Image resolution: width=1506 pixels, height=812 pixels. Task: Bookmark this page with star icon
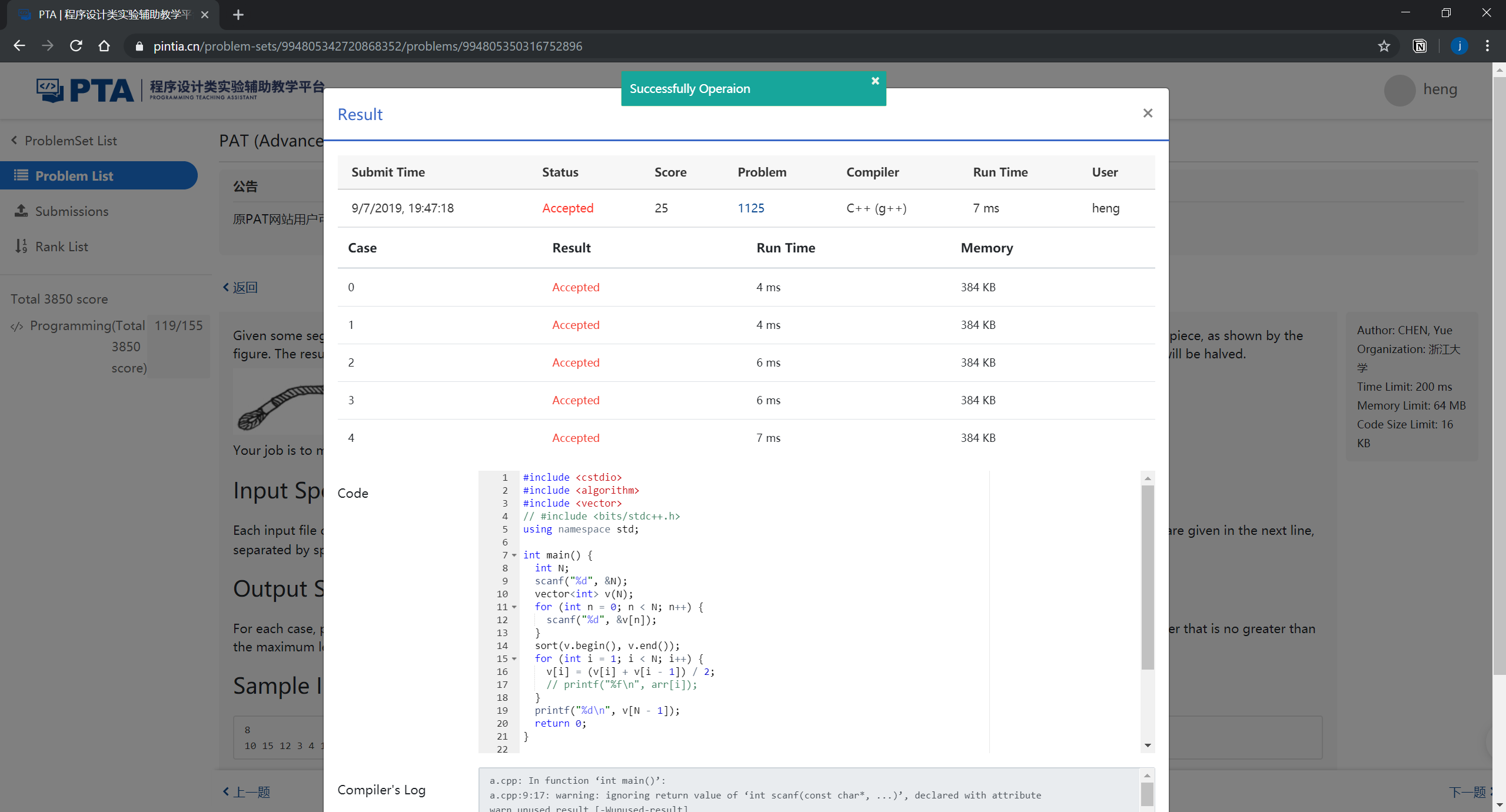pos(1384,46)
